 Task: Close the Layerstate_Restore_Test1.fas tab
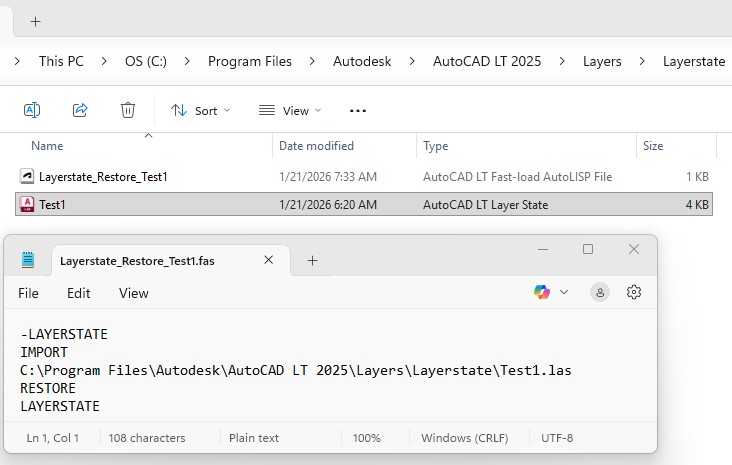(268, 260)
